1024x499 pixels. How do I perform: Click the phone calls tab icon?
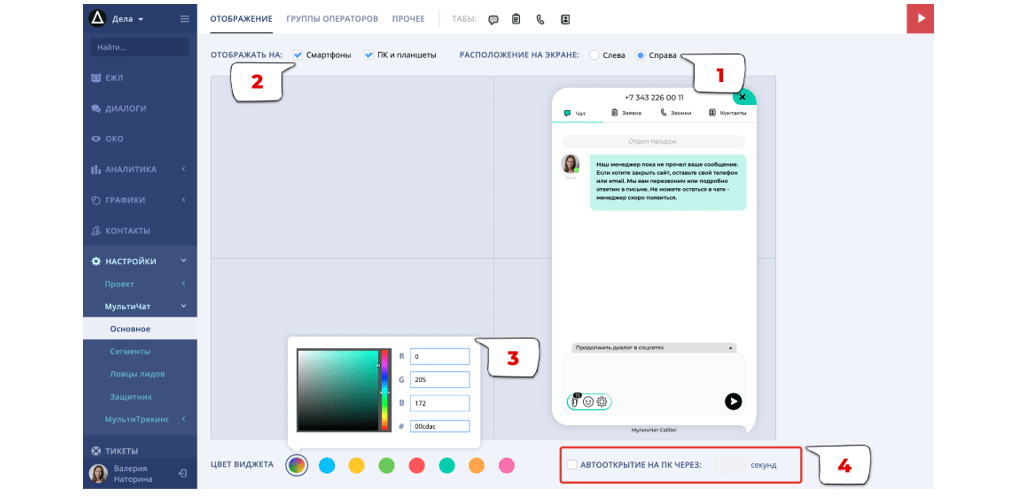click(541, 19)
